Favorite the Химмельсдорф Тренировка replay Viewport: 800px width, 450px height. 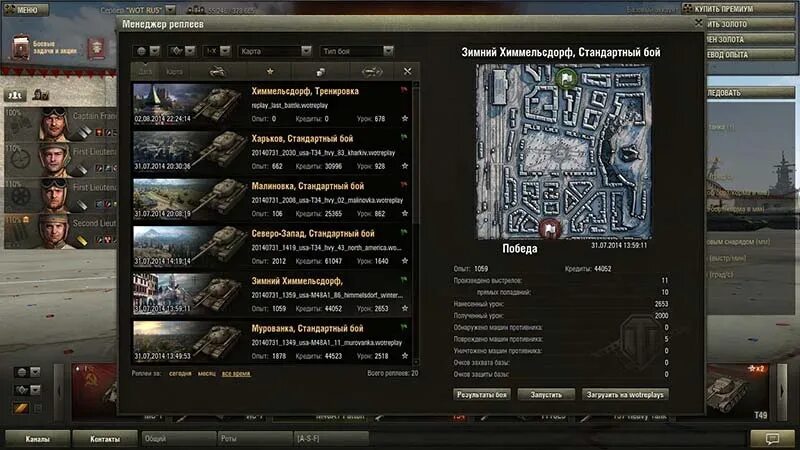pyautogui.click(x=405, y=118)
